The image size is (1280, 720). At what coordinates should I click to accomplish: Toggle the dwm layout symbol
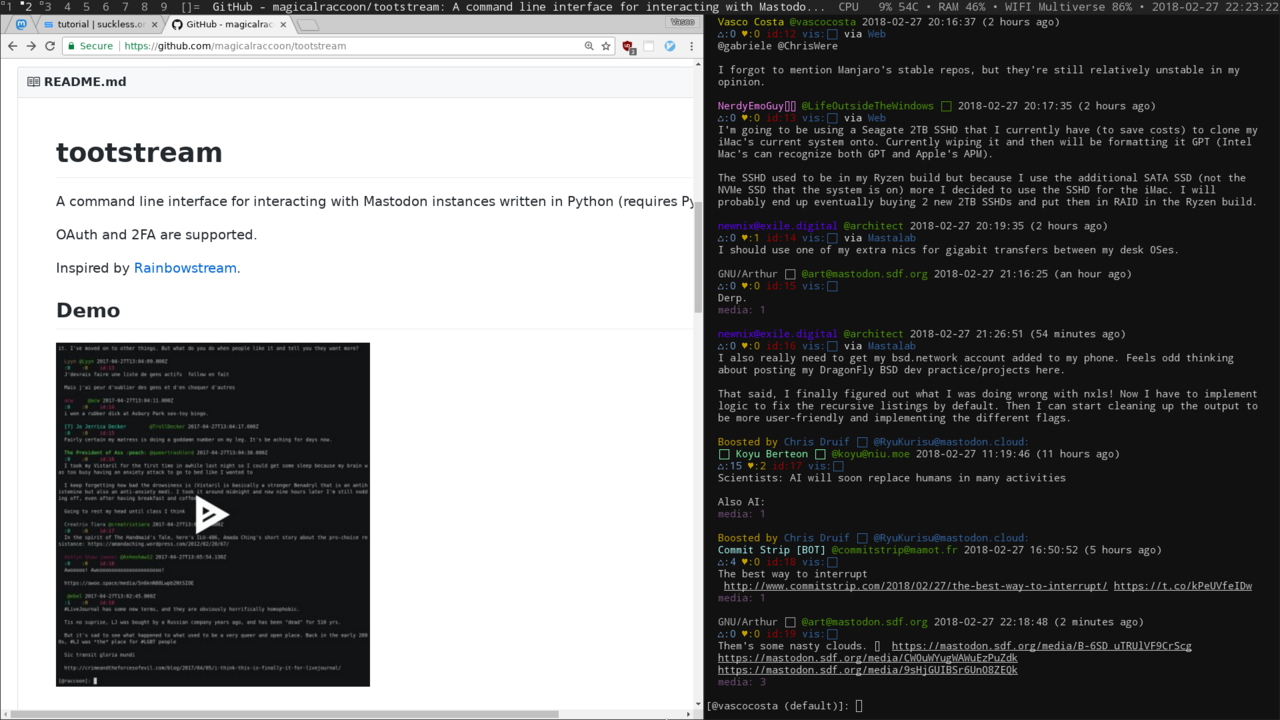pyautogui.click(x=190, y=7)
